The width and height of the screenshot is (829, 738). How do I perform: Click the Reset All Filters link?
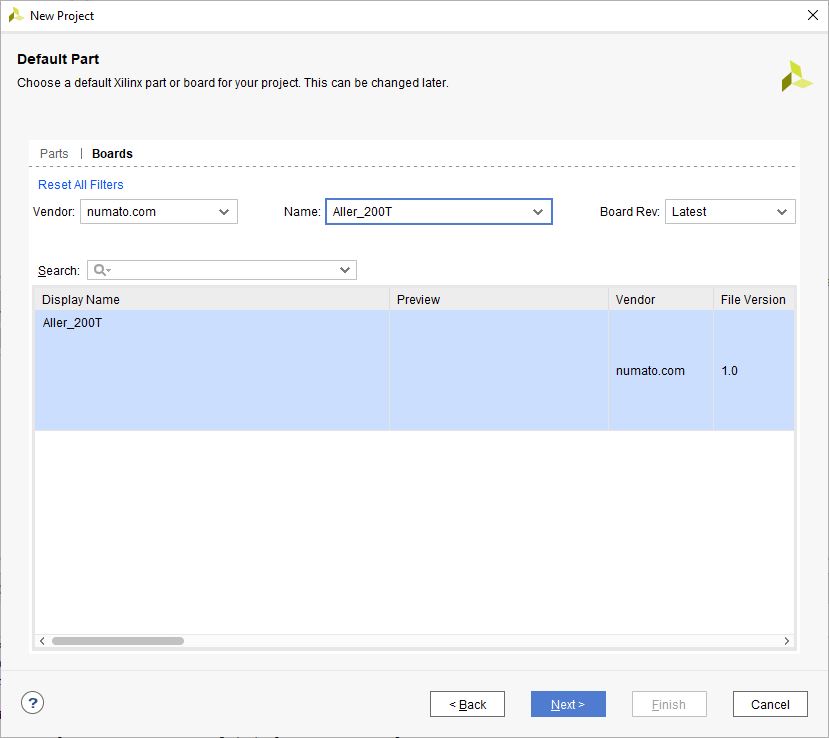click(x=81, y=184)
